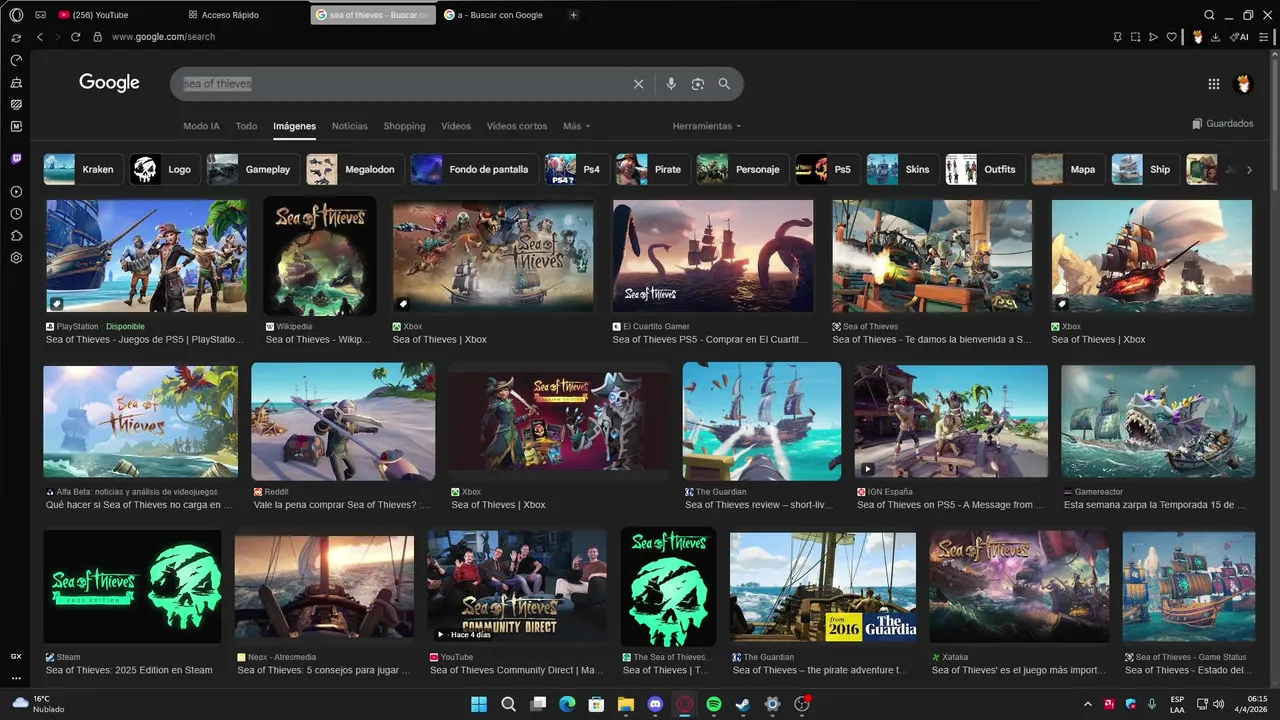Open the downloads icon in the toolbar

coord(1215,37)
